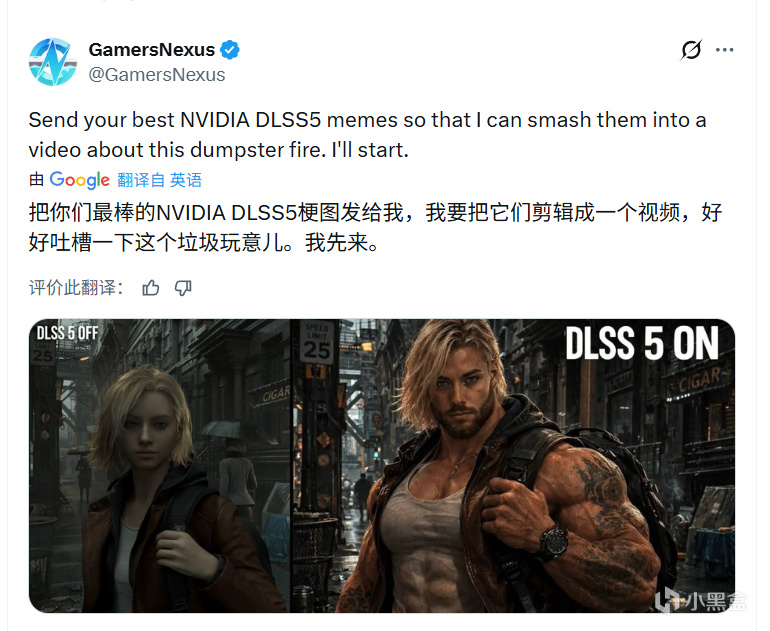770x631 pixels.
Task: Open the Grok slashed-circle icon
Action: pos(691,50)
